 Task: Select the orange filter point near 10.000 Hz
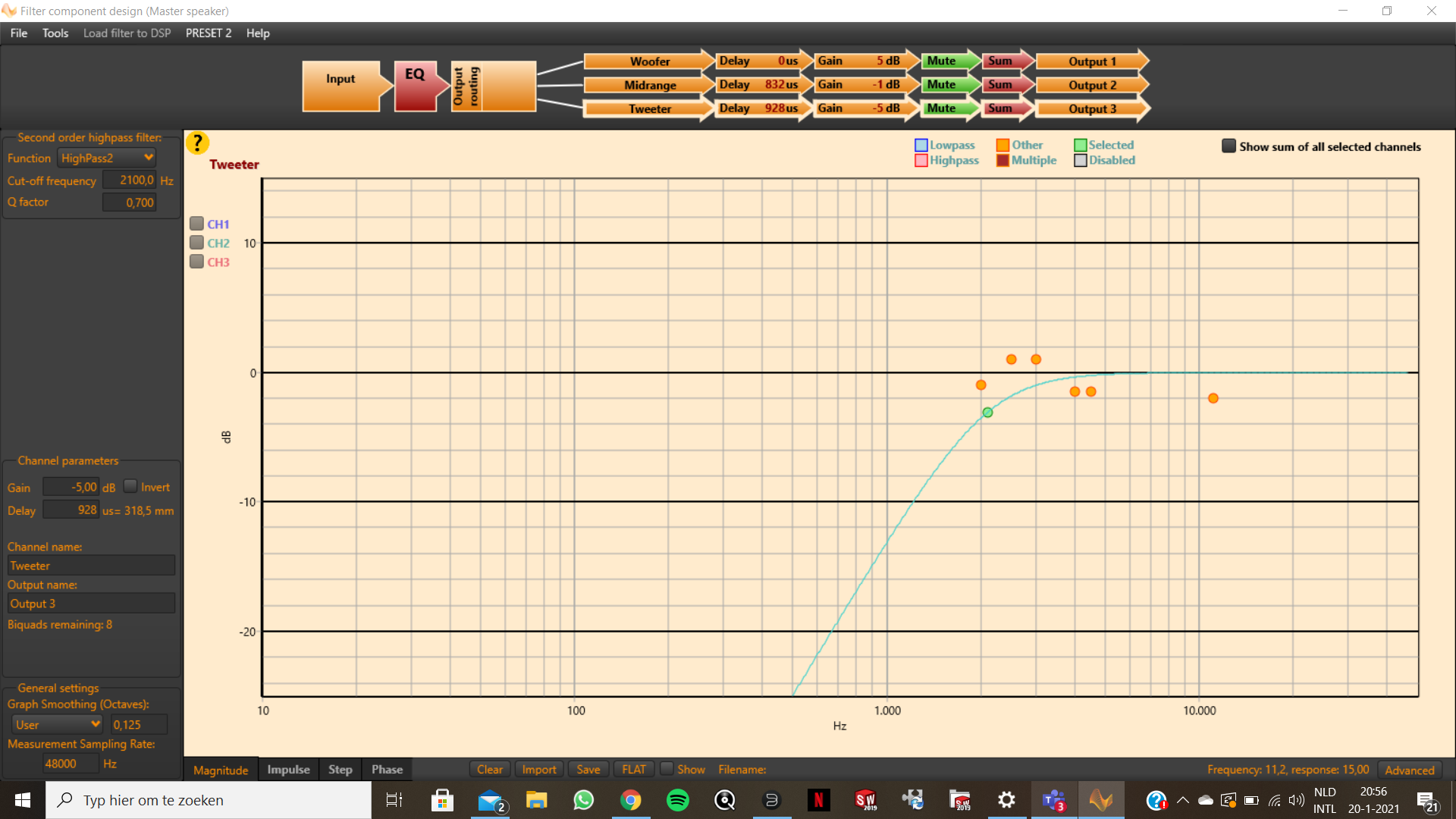[1213, 398]
